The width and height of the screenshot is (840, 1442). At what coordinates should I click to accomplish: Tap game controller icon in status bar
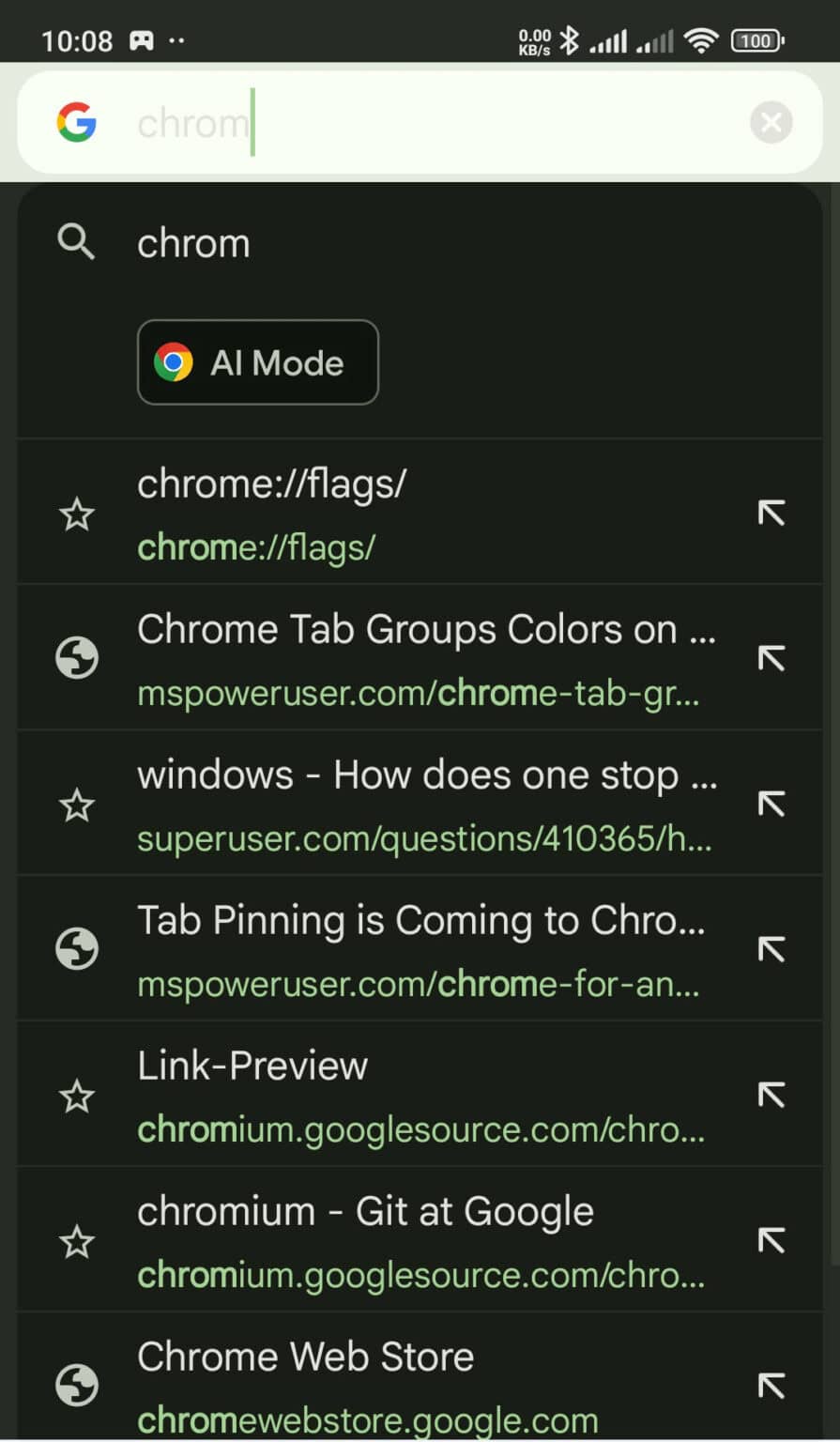pyautogui.click(x=142, y=41)
